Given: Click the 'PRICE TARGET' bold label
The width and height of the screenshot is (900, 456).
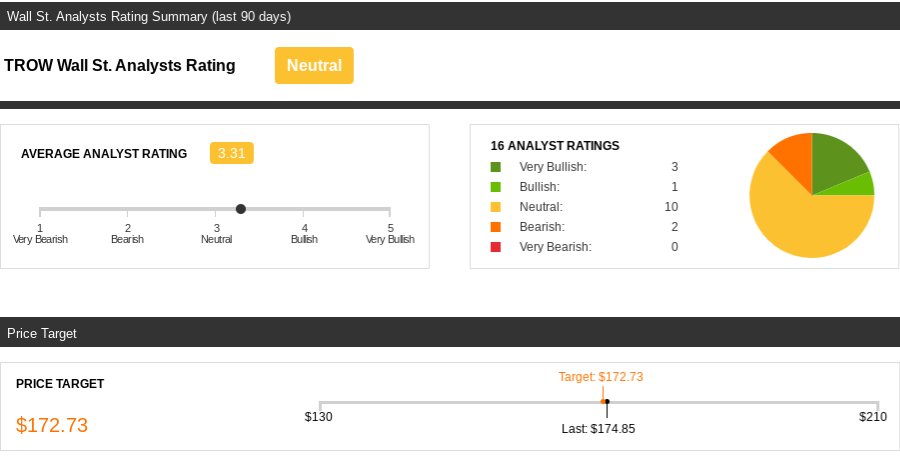Looking at the screenshot, I should (60, 384).
